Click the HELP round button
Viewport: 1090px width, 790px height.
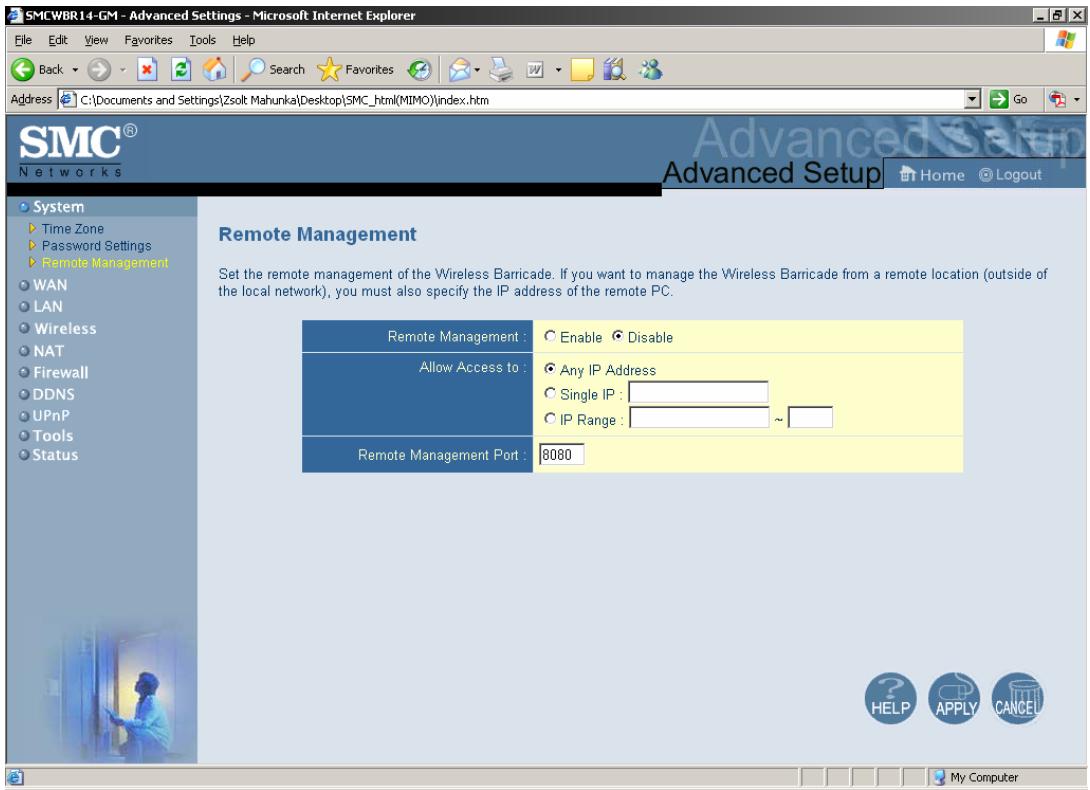[x=890, y=698]
